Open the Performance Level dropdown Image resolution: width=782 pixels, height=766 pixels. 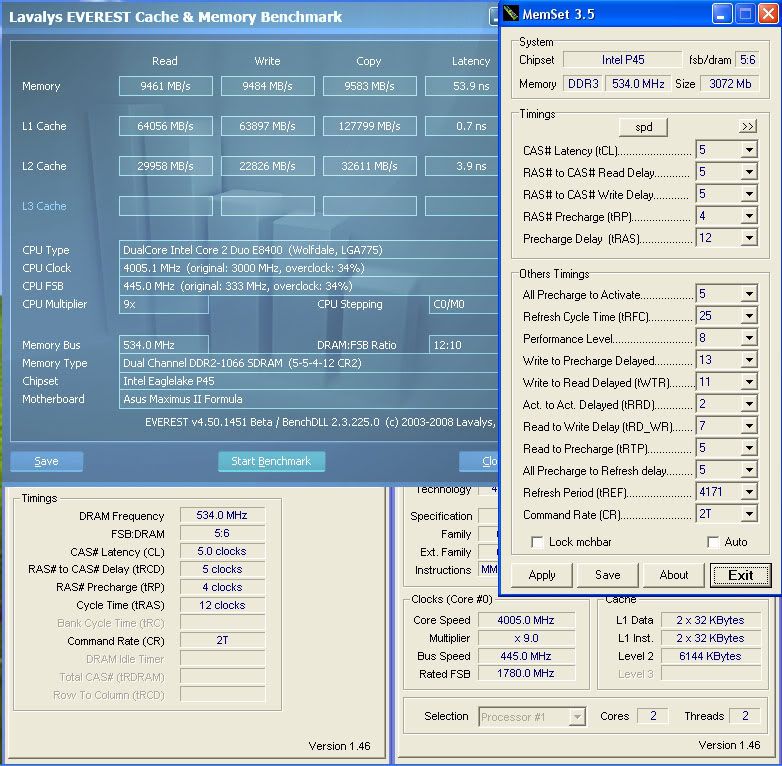[749, 338]
